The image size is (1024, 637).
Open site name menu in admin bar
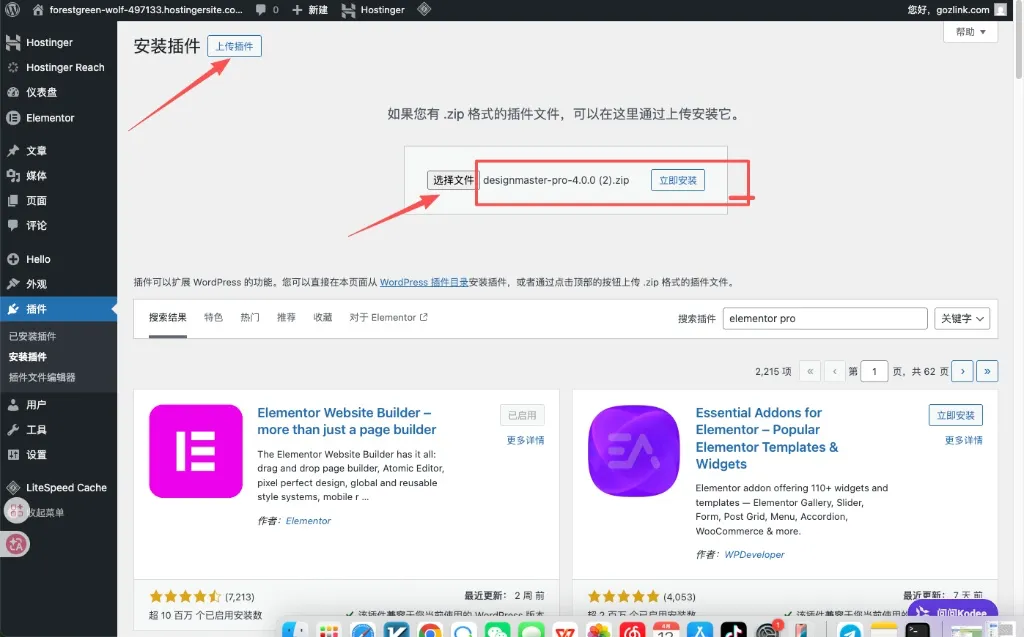click(x=146, y=10)
